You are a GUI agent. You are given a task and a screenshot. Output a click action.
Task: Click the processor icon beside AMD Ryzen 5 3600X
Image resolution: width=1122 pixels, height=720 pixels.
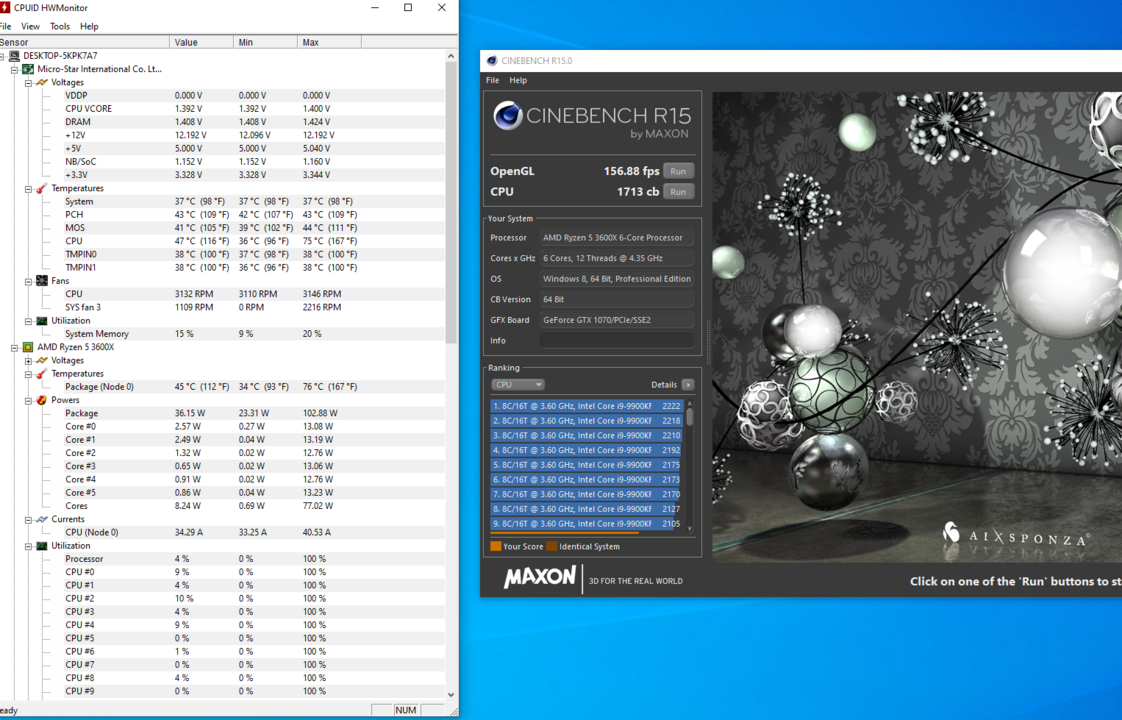(28, 347)
